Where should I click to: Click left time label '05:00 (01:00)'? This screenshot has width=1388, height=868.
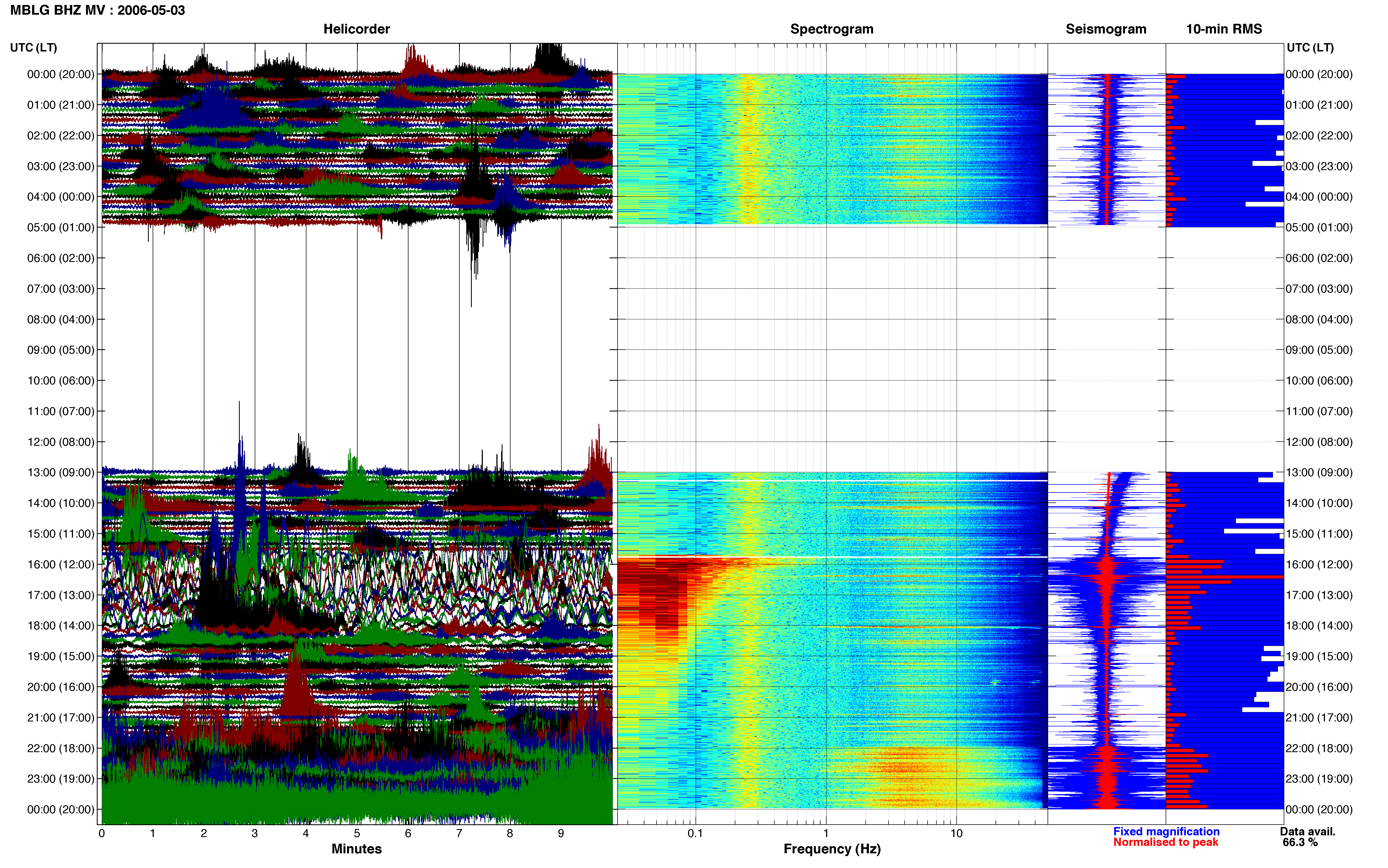[x=61, y=227]
